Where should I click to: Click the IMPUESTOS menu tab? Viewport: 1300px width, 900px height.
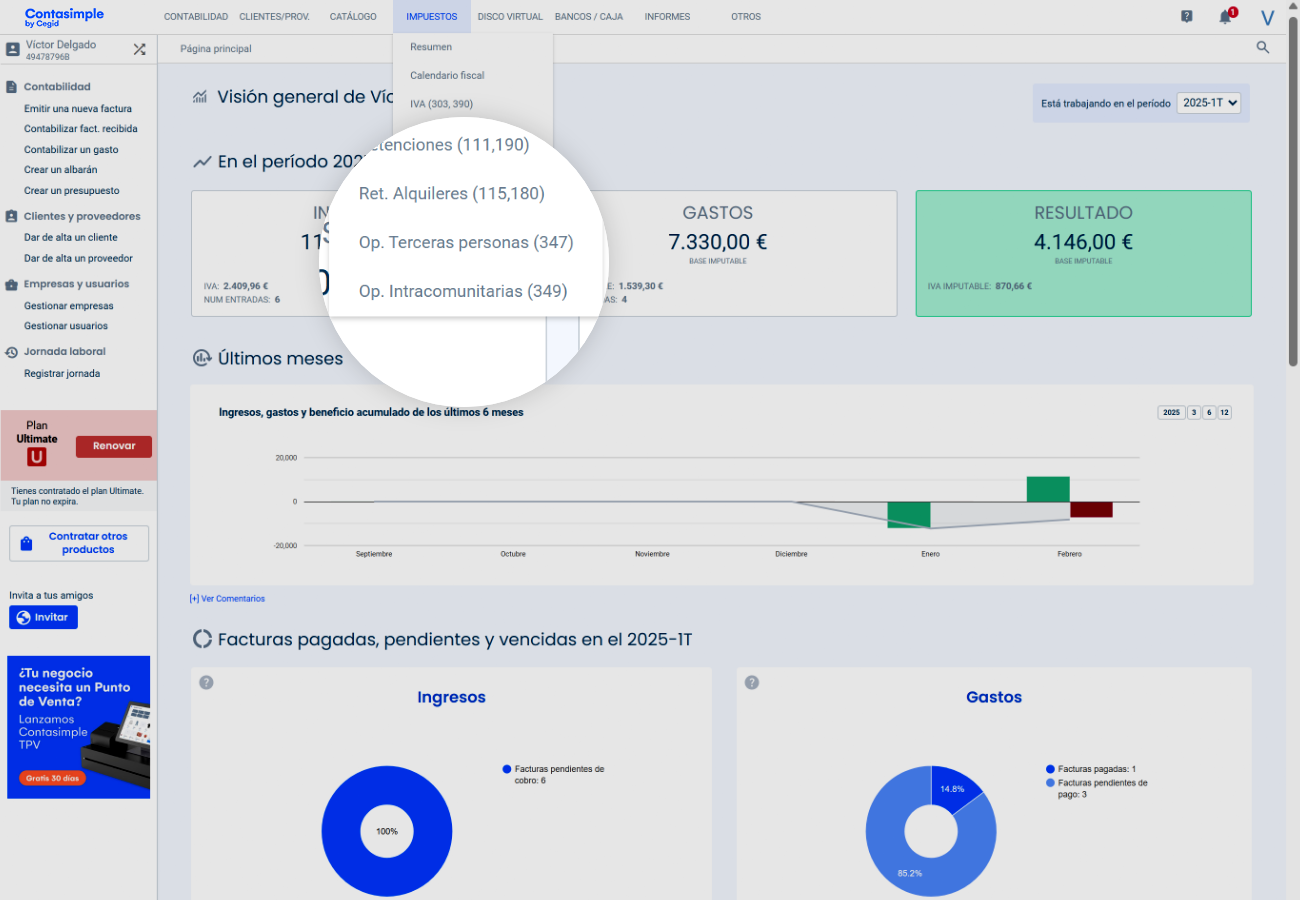(x=432, y=17)
